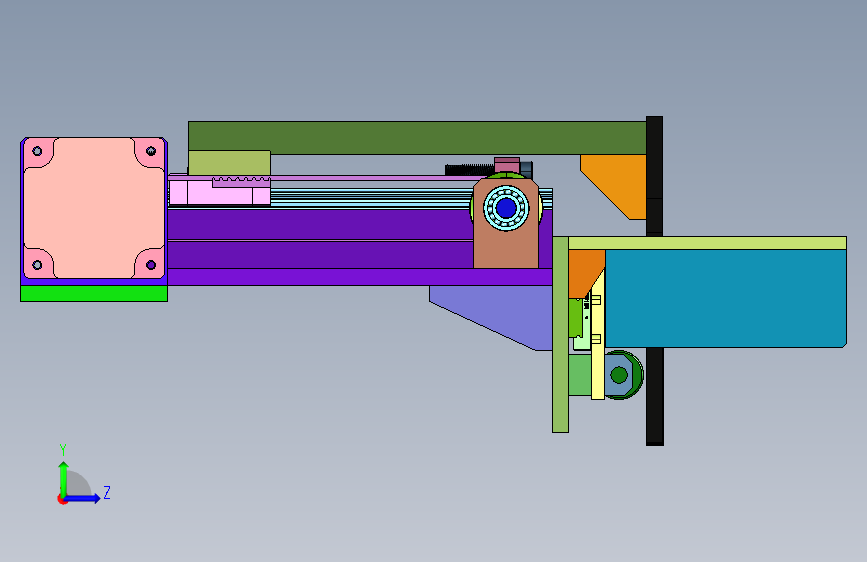867x562 pixels.
Task: Select the medium green block beside the roller
Action: pos(579,375)
